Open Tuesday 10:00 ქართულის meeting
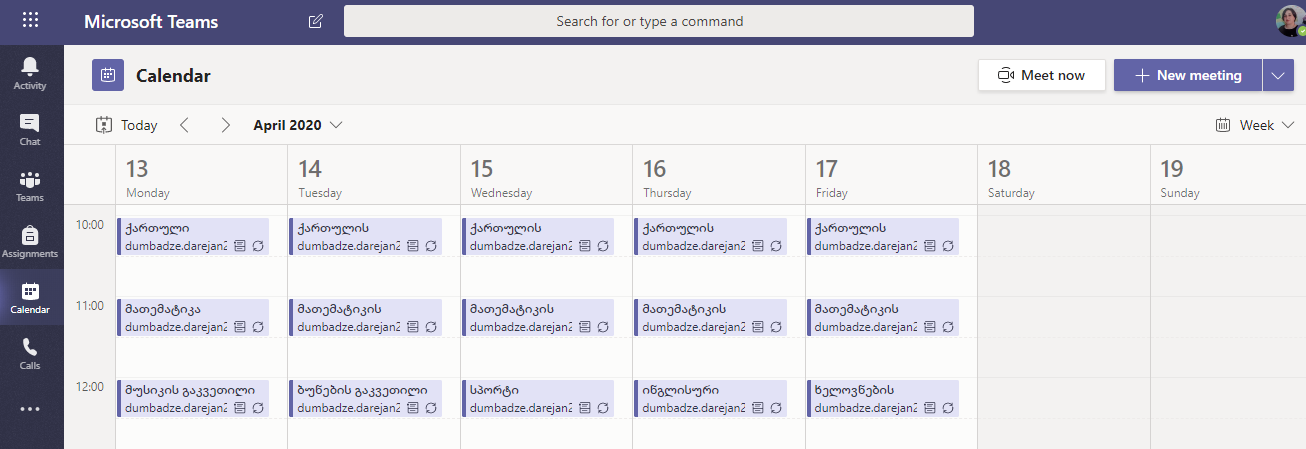1306x449 pixels. (365, 236)
